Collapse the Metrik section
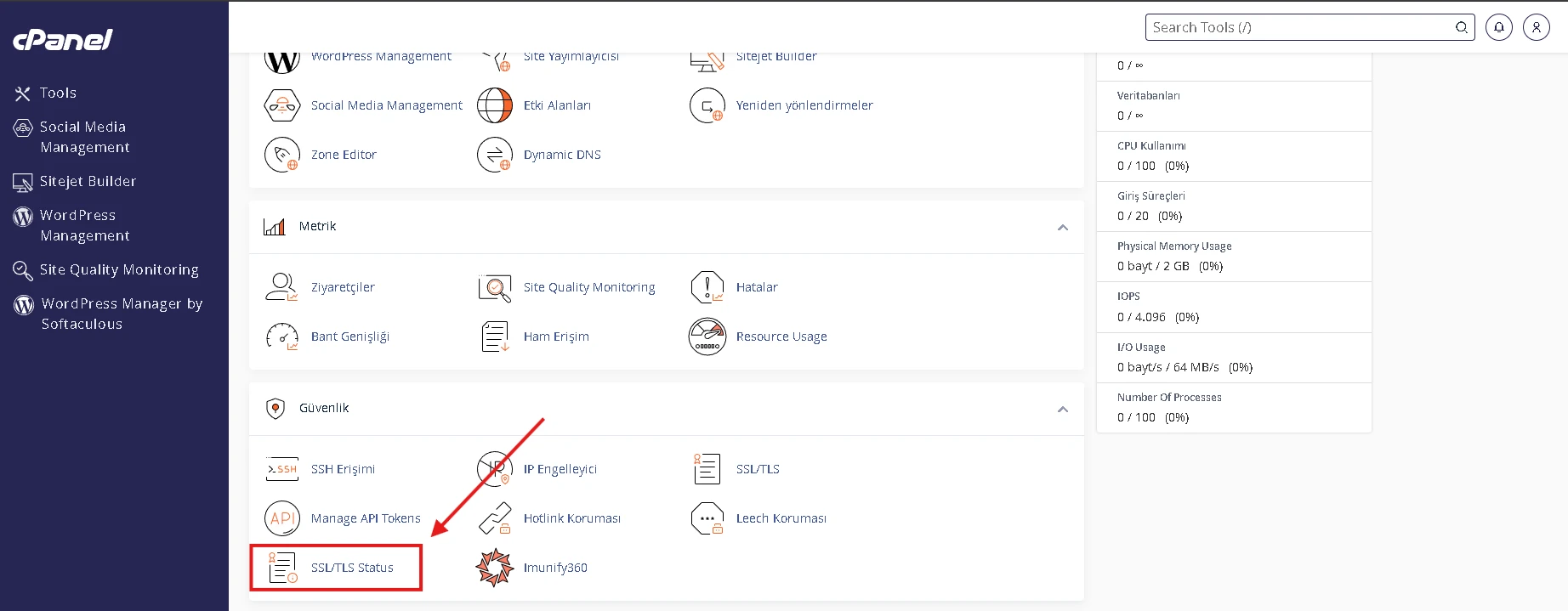Viewport: 1568px width, 611px height. [x=1062, y=227]
